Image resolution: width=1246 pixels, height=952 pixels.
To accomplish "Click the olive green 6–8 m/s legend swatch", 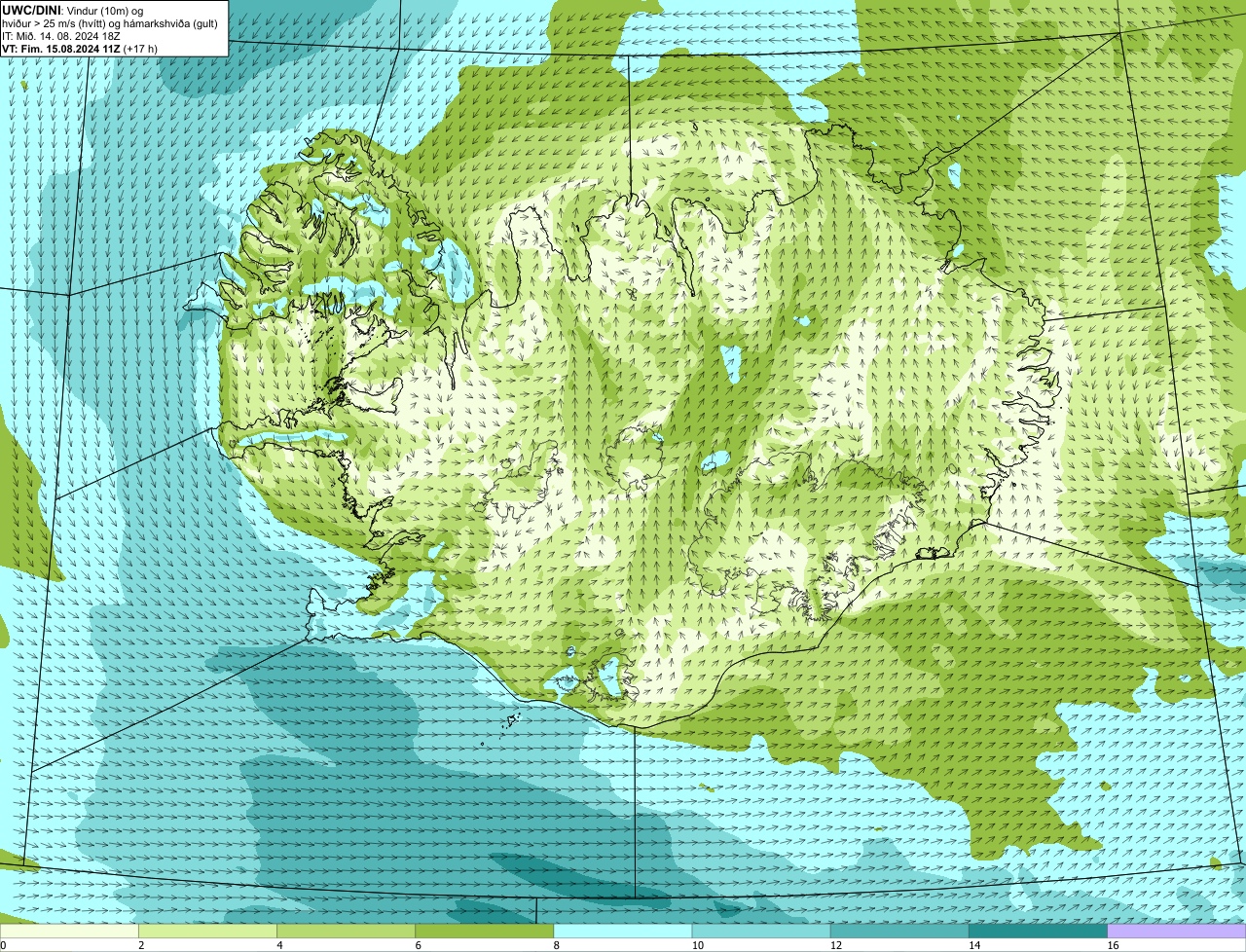I will pos(485,931).
